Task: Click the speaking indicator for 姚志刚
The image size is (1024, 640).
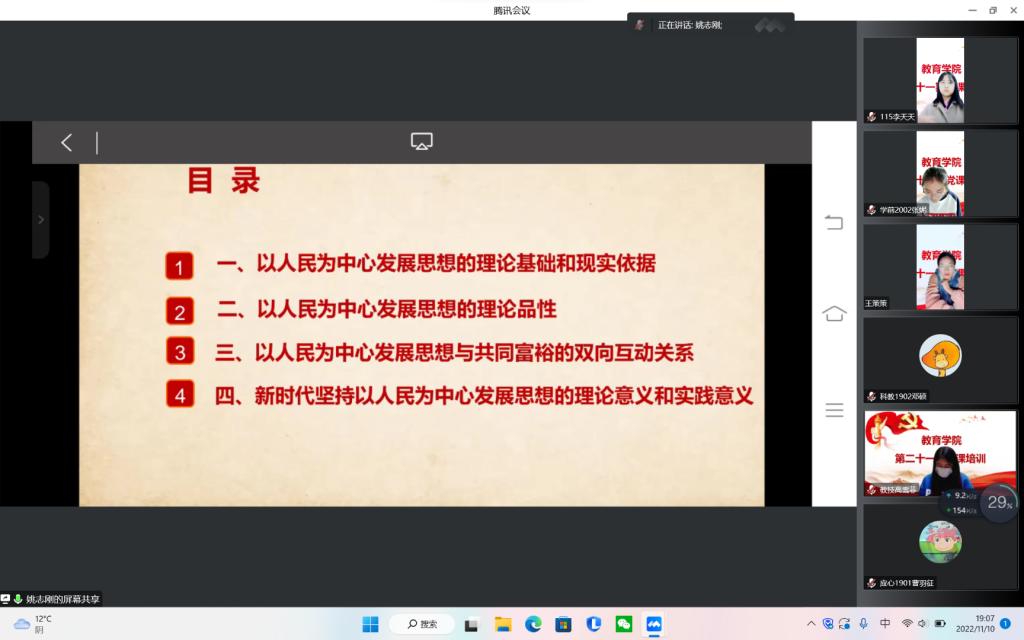Action: [689, 25]
